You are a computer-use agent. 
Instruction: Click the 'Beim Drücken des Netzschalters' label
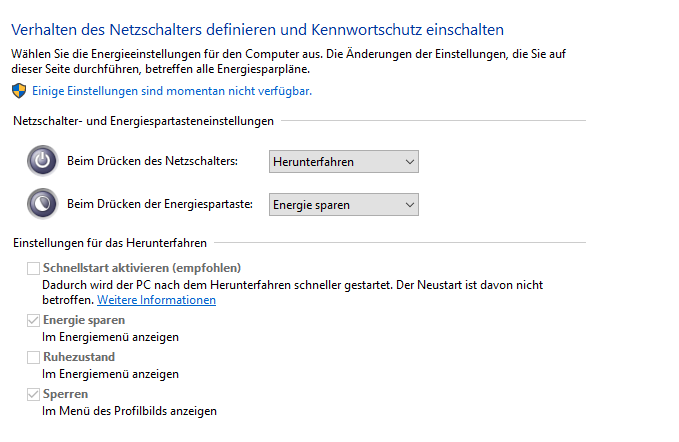[x=152, y=161]
